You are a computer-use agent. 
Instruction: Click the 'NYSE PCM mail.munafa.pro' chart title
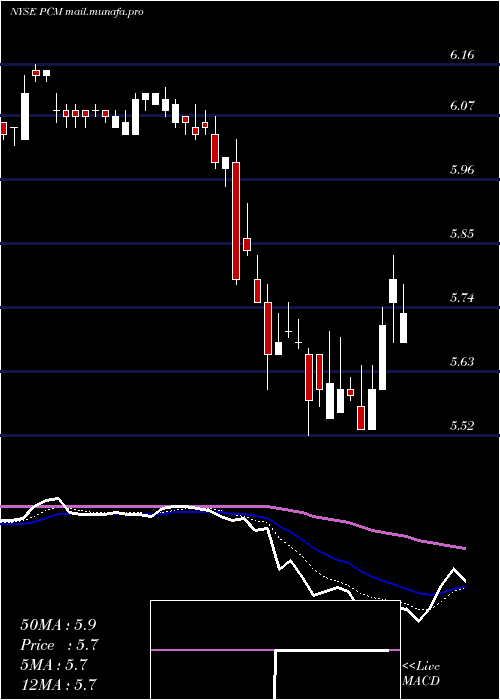[x=77, y=12]
